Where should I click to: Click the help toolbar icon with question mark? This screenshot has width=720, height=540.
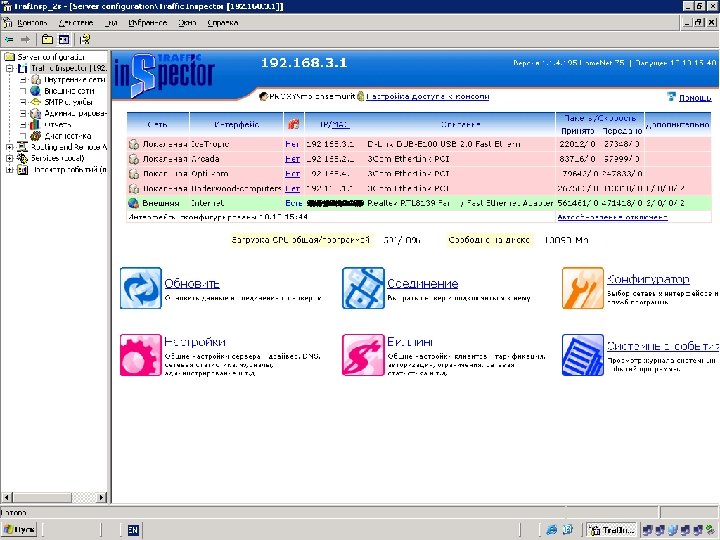(85, 39)
